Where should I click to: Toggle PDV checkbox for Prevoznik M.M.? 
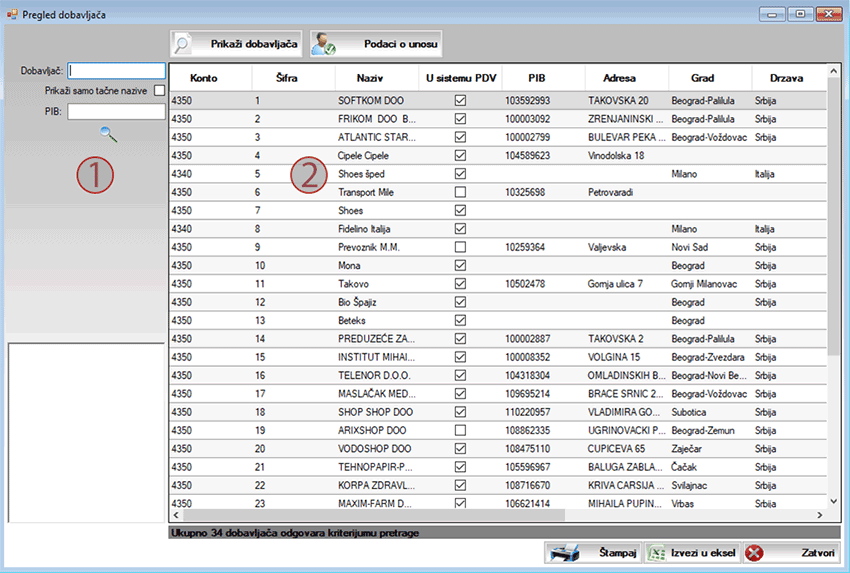pos(460,247)
